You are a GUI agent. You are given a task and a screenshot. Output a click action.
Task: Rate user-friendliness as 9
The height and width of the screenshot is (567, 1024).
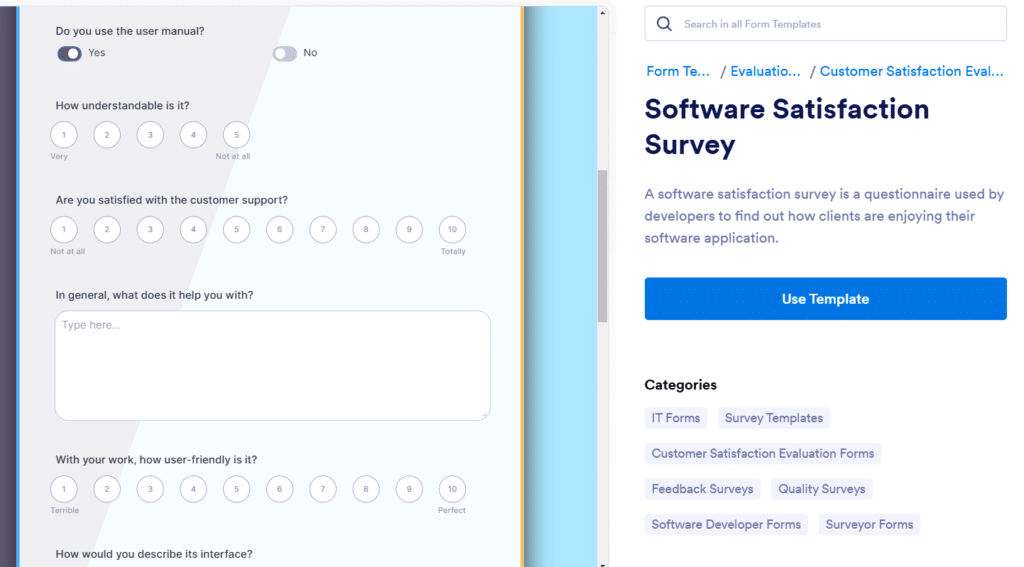[409, 489]
